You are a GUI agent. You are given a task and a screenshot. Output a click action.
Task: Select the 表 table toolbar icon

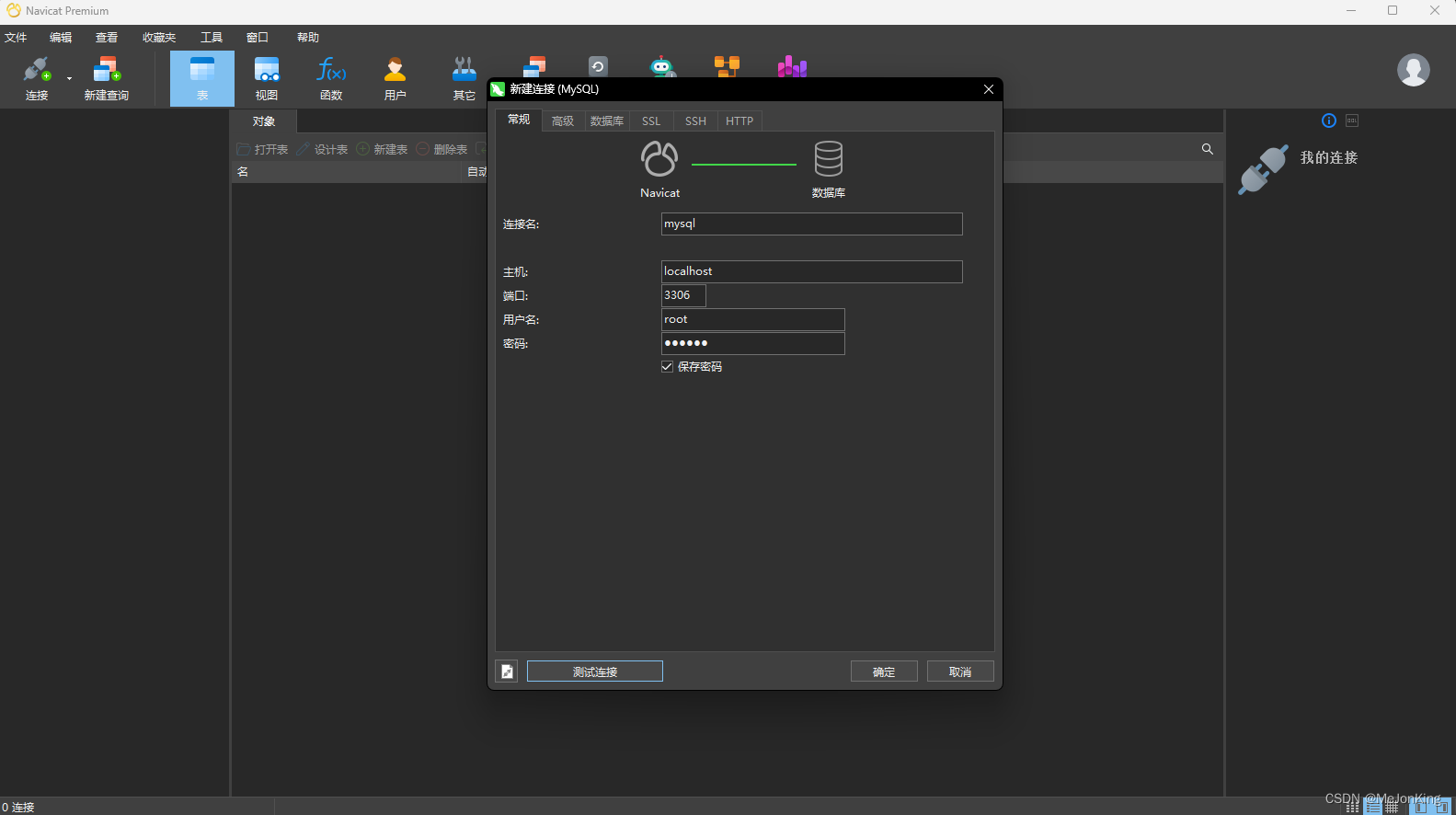tap(202, 78)
